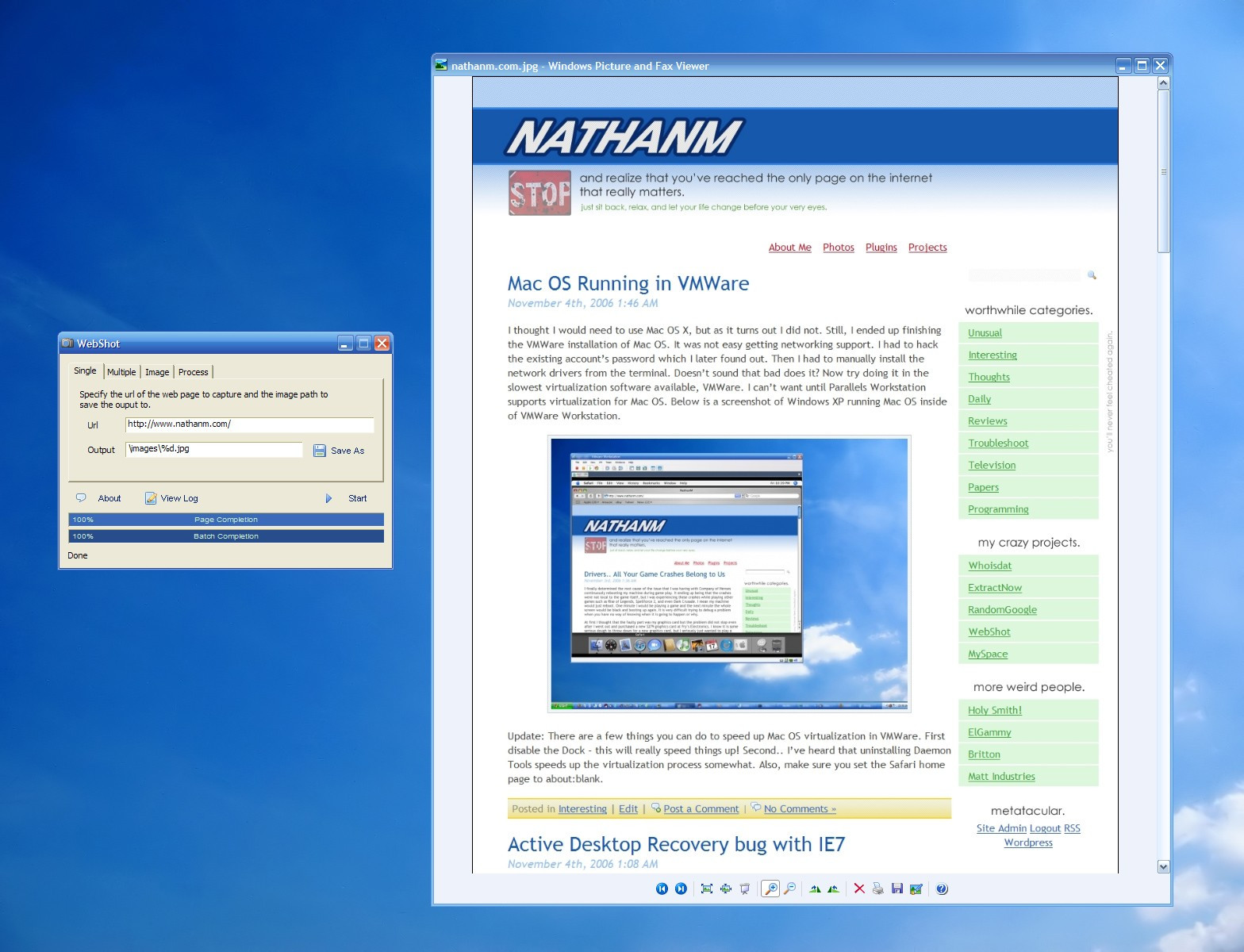The height and width of the screenshot is (952, 1244).
Task: Select the Zoom In magnifier tool
Action: click(x=770, y=889)
